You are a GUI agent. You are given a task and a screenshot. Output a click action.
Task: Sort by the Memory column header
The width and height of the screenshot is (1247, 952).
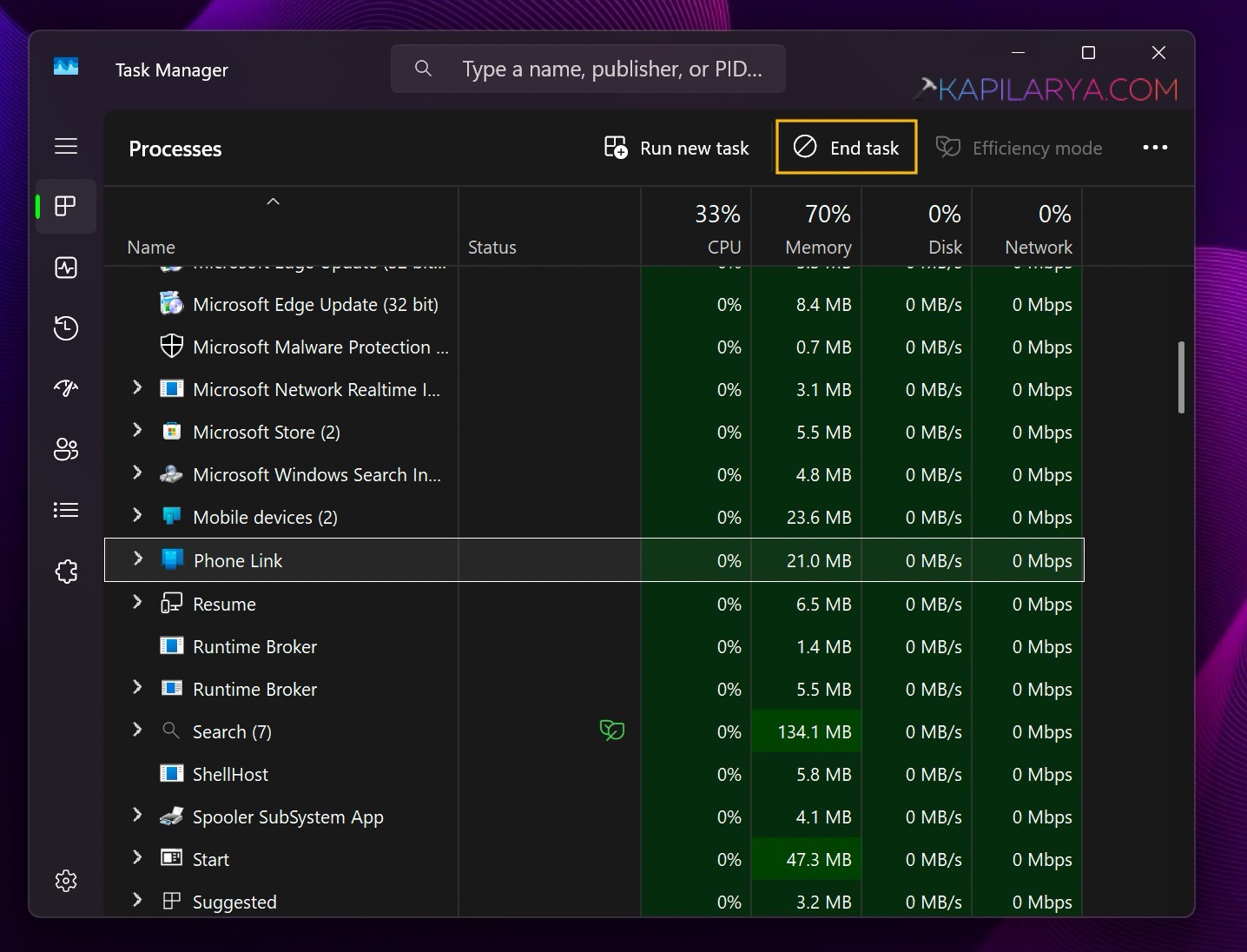click(806, 227)
